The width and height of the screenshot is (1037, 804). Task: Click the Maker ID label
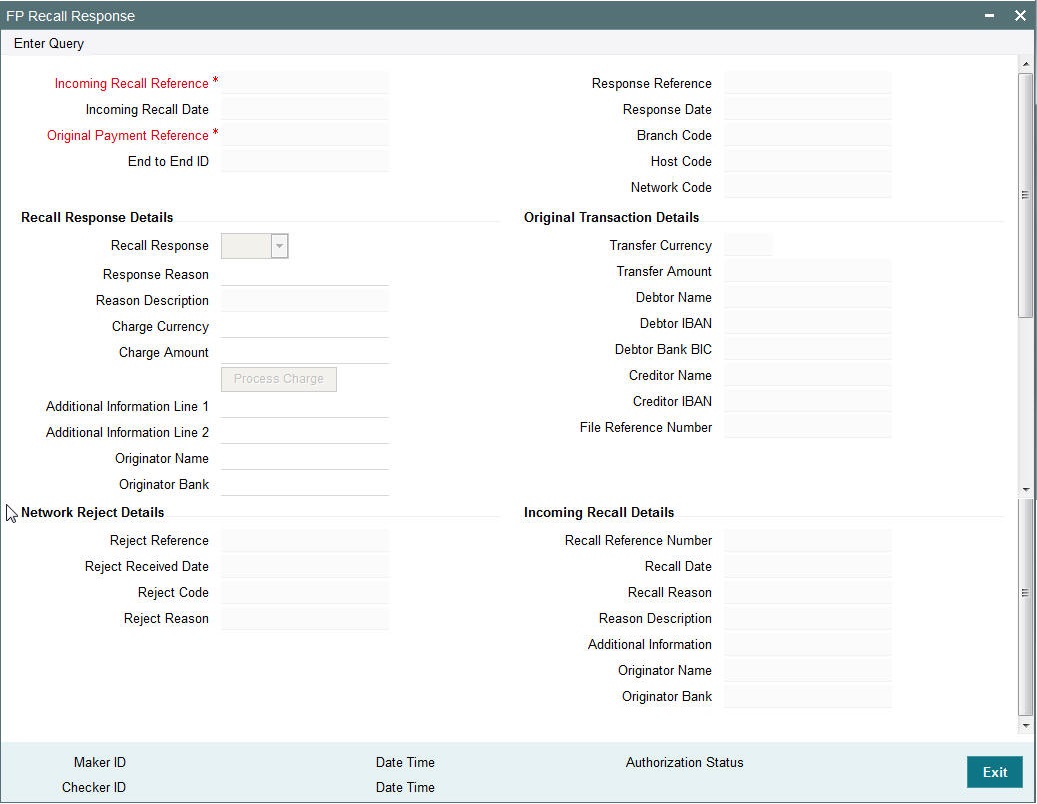(100, 762)
